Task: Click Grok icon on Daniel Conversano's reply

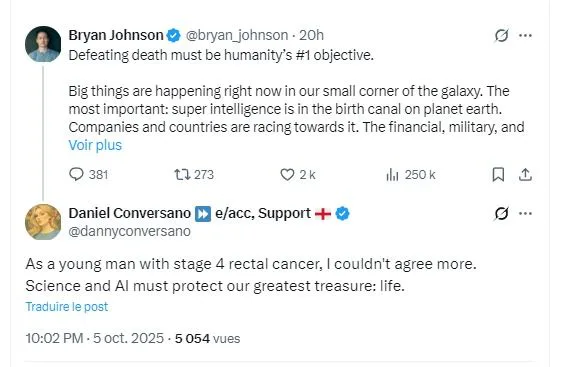Action: tap(501, 214)
